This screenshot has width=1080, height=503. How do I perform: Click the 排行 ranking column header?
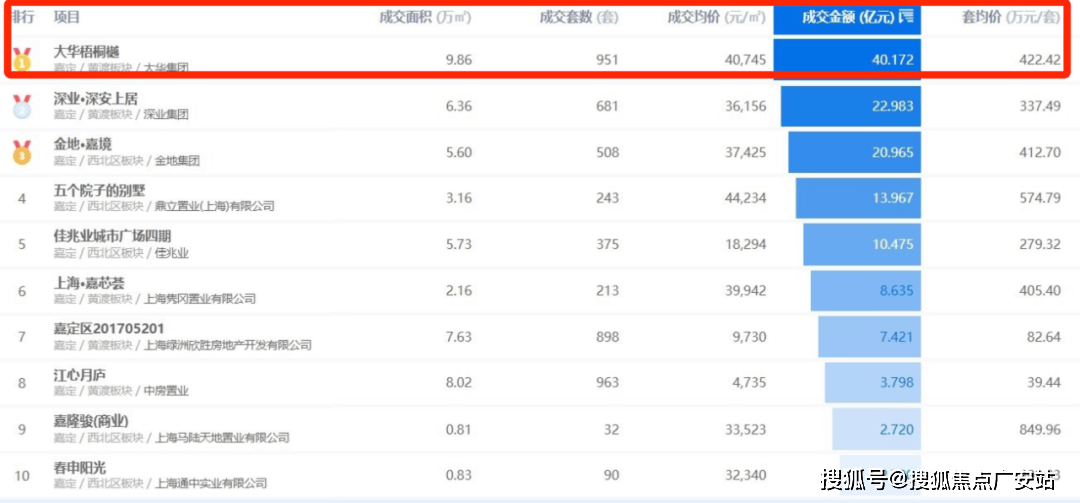pyautogui.click(x=21, y=17)
